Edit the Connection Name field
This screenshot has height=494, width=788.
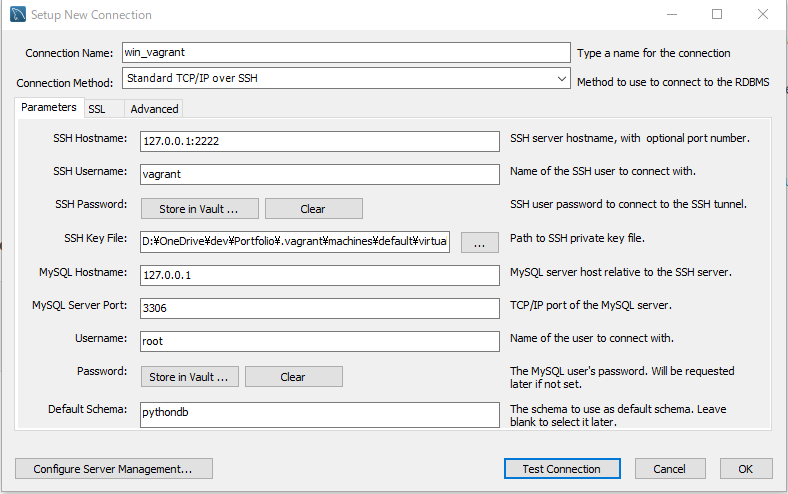[x=346, y=52]
